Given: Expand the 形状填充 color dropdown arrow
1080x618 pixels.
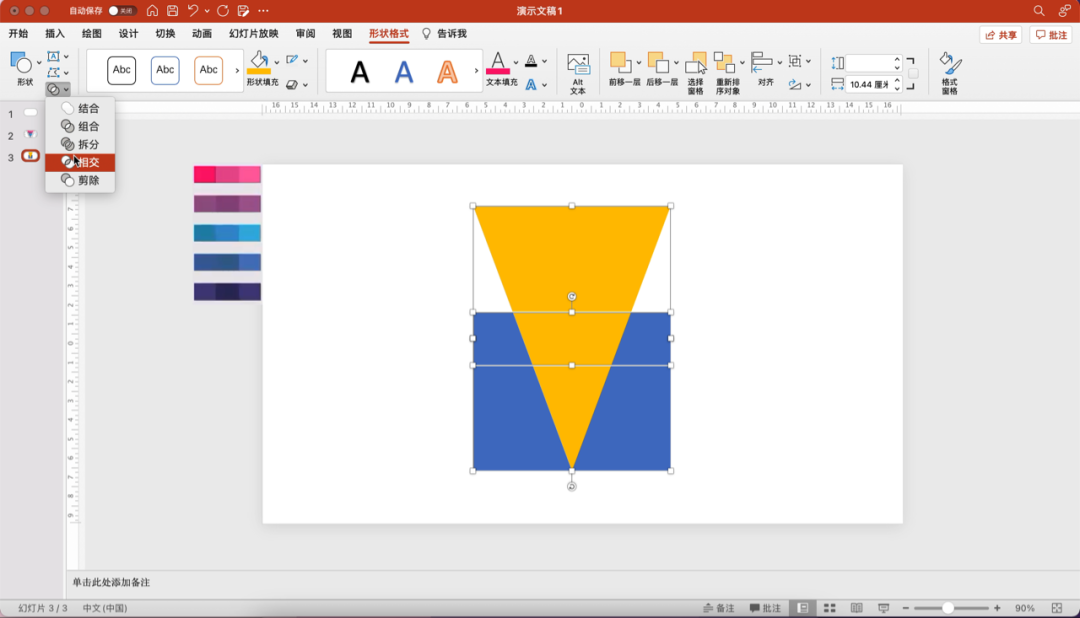Looking at the screenshot, I should tap(276, 62).
